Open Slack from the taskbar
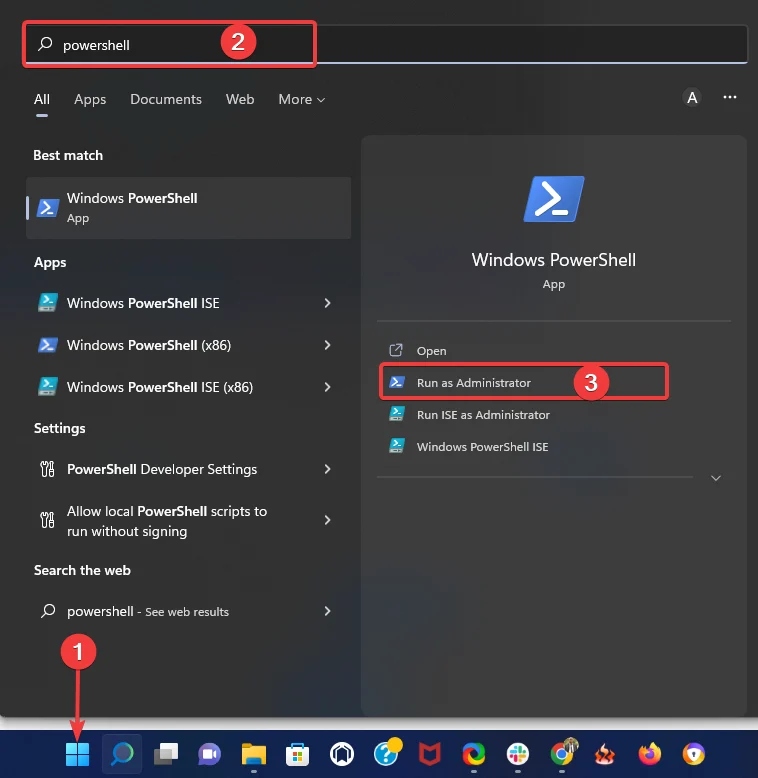758x778 pixels. point(517,754)
